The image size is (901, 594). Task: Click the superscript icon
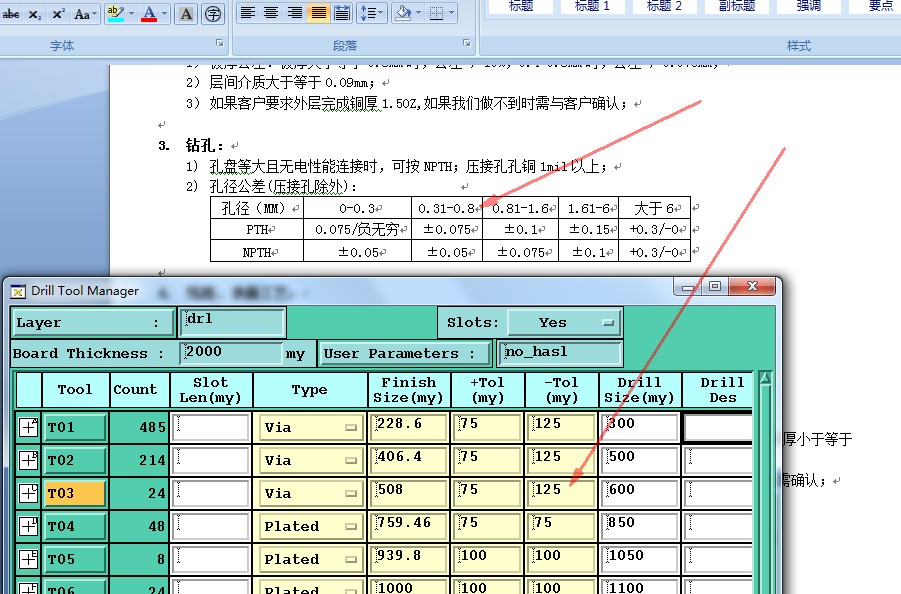point(58,14)
